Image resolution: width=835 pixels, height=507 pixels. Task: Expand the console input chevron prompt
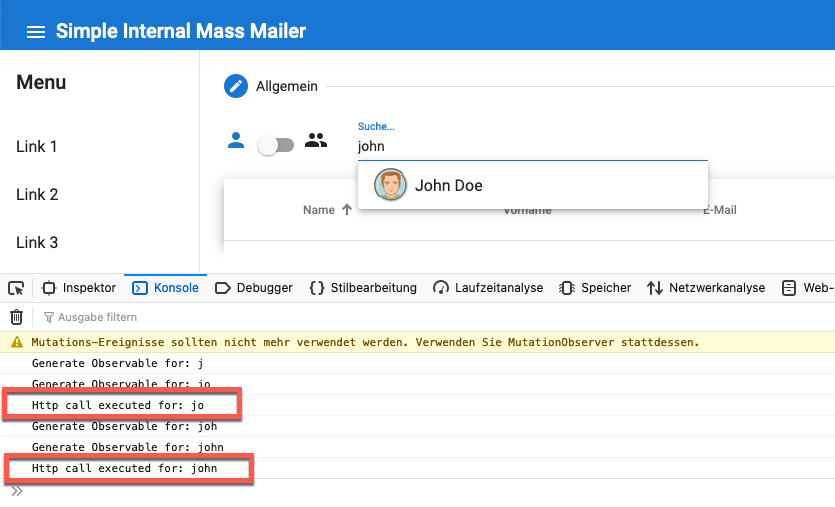16,491
